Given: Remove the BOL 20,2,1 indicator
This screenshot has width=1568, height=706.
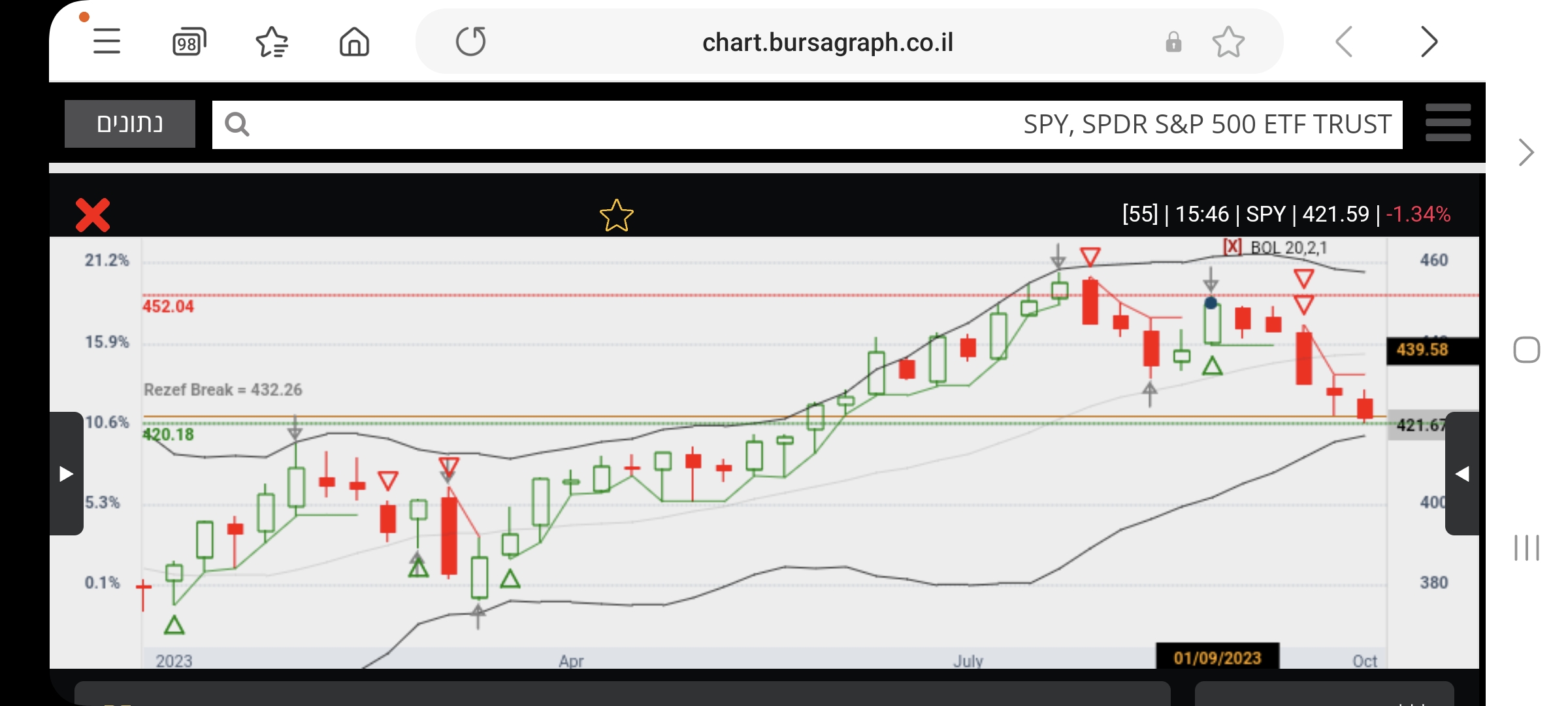Looking at the screenshot, I should (x=1232, y=247).
